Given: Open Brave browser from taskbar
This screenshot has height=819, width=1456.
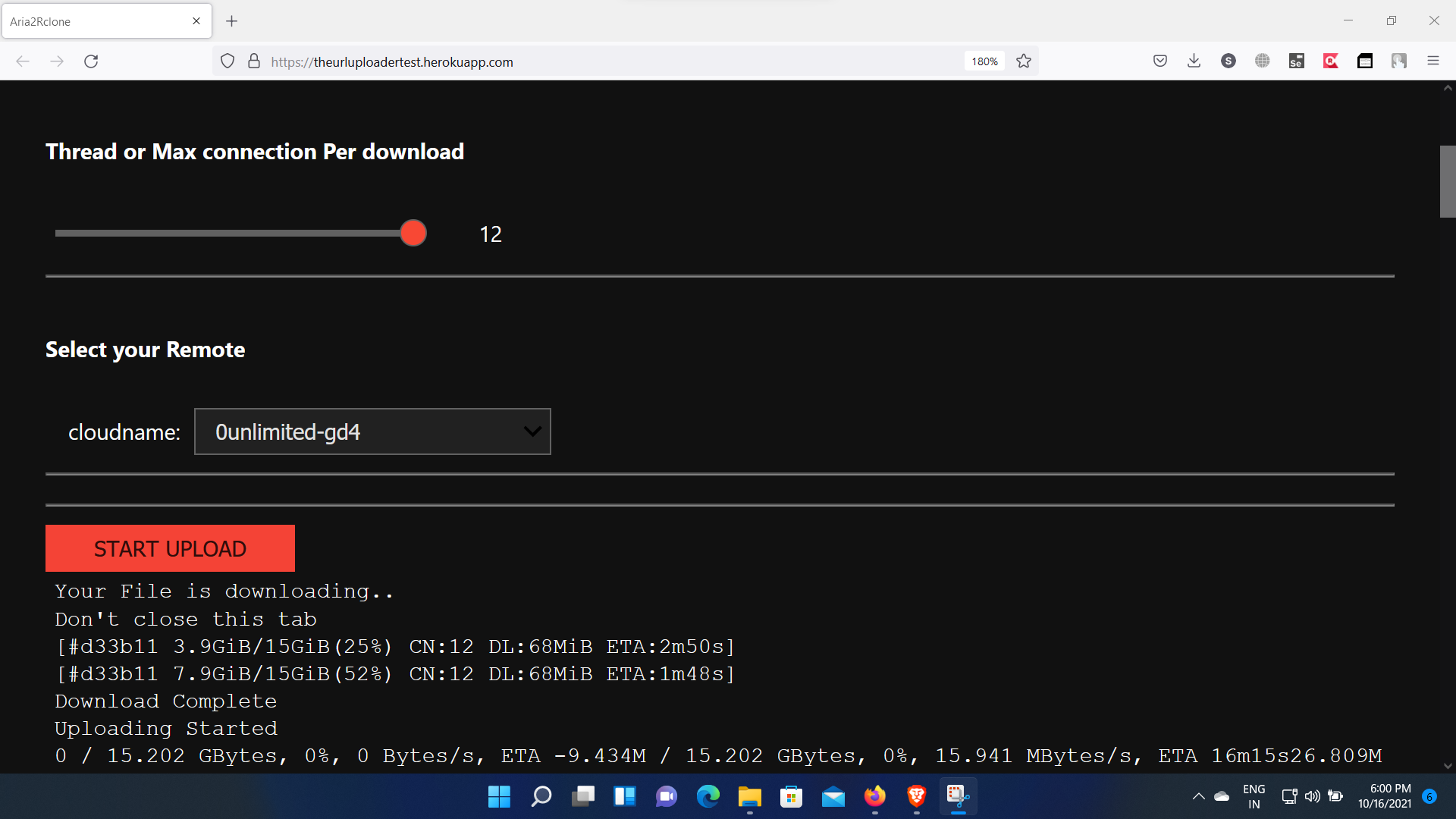Looking at the screenshot, I should [x=916, y=796].
